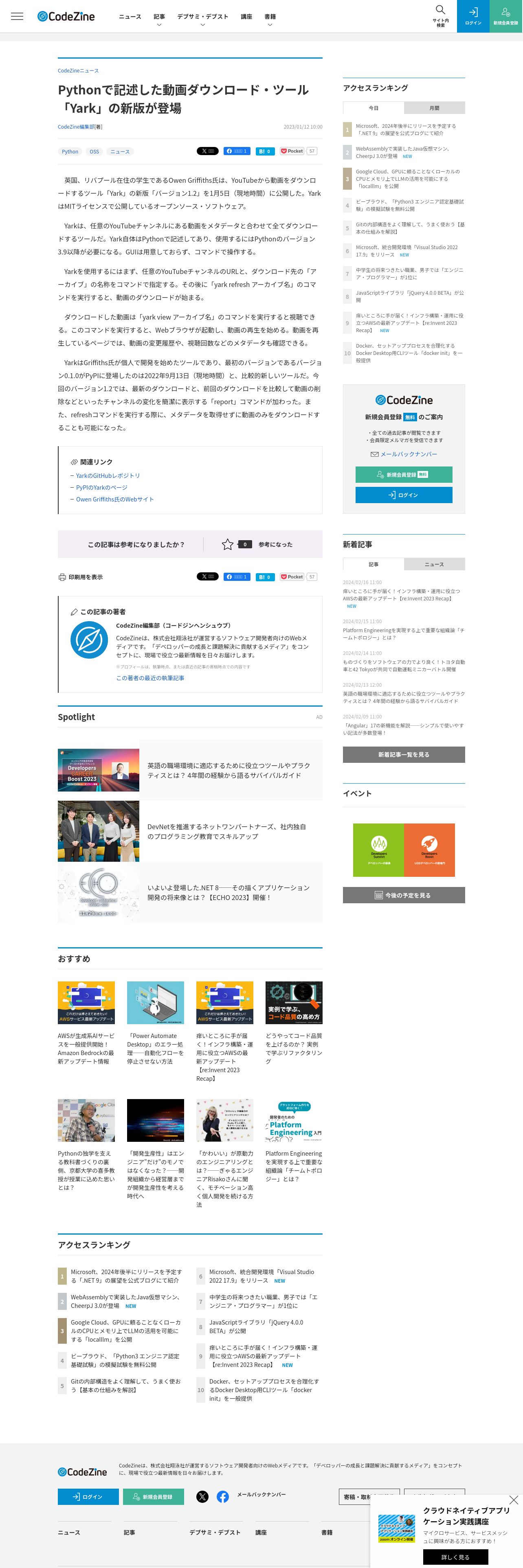
Task: Open the hamburger menu icon
Action: 17,16
